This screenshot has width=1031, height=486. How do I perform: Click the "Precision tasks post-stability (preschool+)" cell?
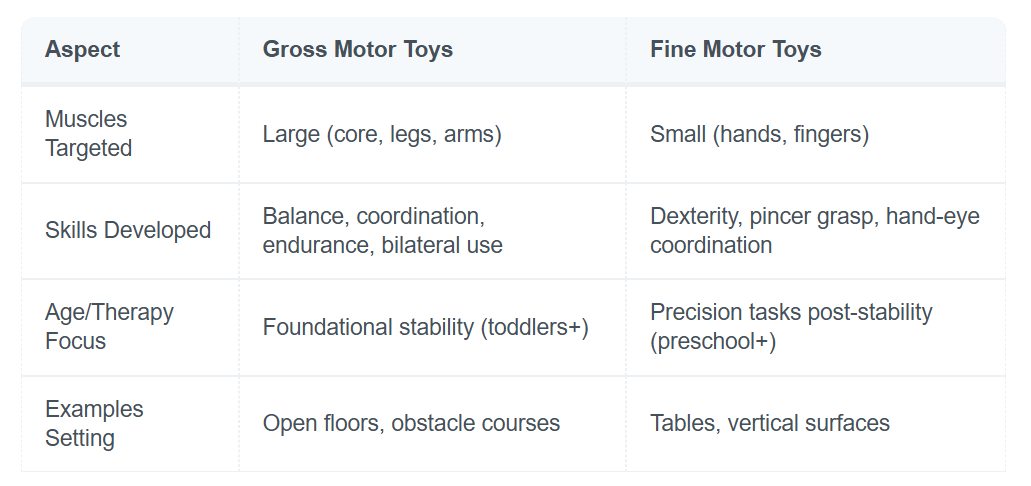[790, 327]
